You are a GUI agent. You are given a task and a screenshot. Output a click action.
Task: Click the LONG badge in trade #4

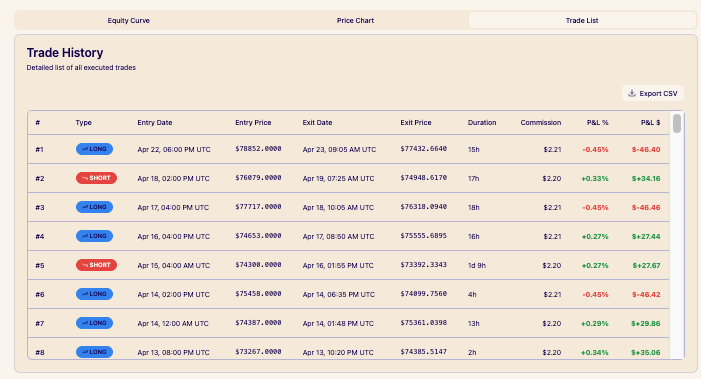coord(94,236)
